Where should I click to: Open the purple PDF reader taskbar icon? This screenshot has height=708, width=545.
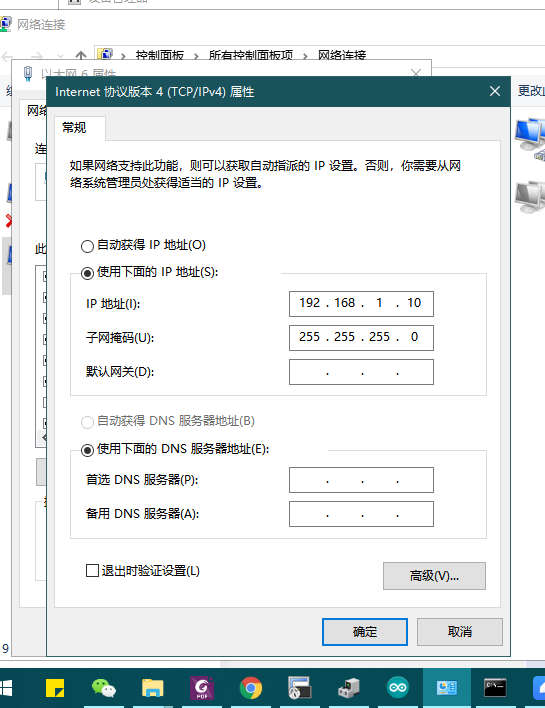coord(202,688)
